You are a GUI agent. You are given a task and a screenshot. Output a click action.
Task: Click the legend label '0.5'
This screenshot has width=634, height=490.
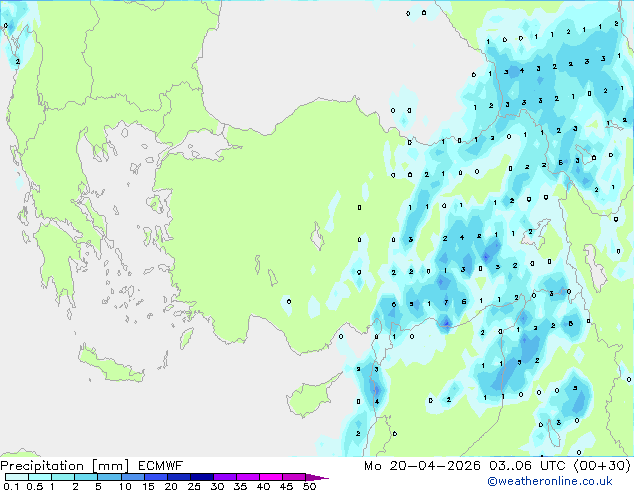(35, 486)
